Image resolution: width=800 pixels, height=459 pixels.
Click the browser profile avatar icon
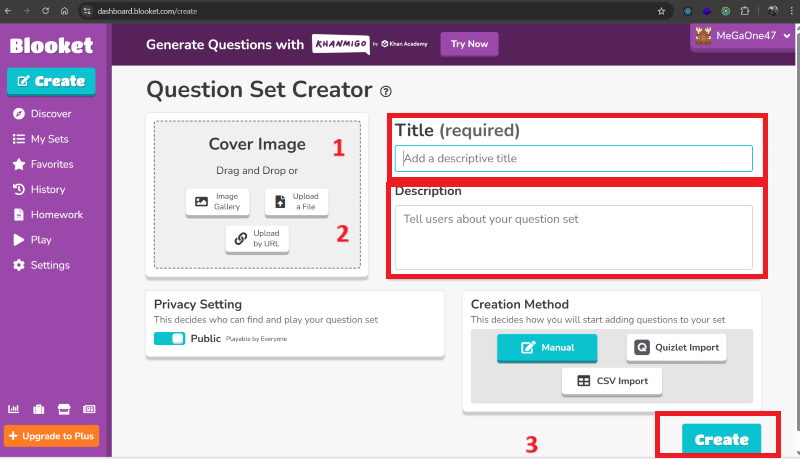(773, 11)
